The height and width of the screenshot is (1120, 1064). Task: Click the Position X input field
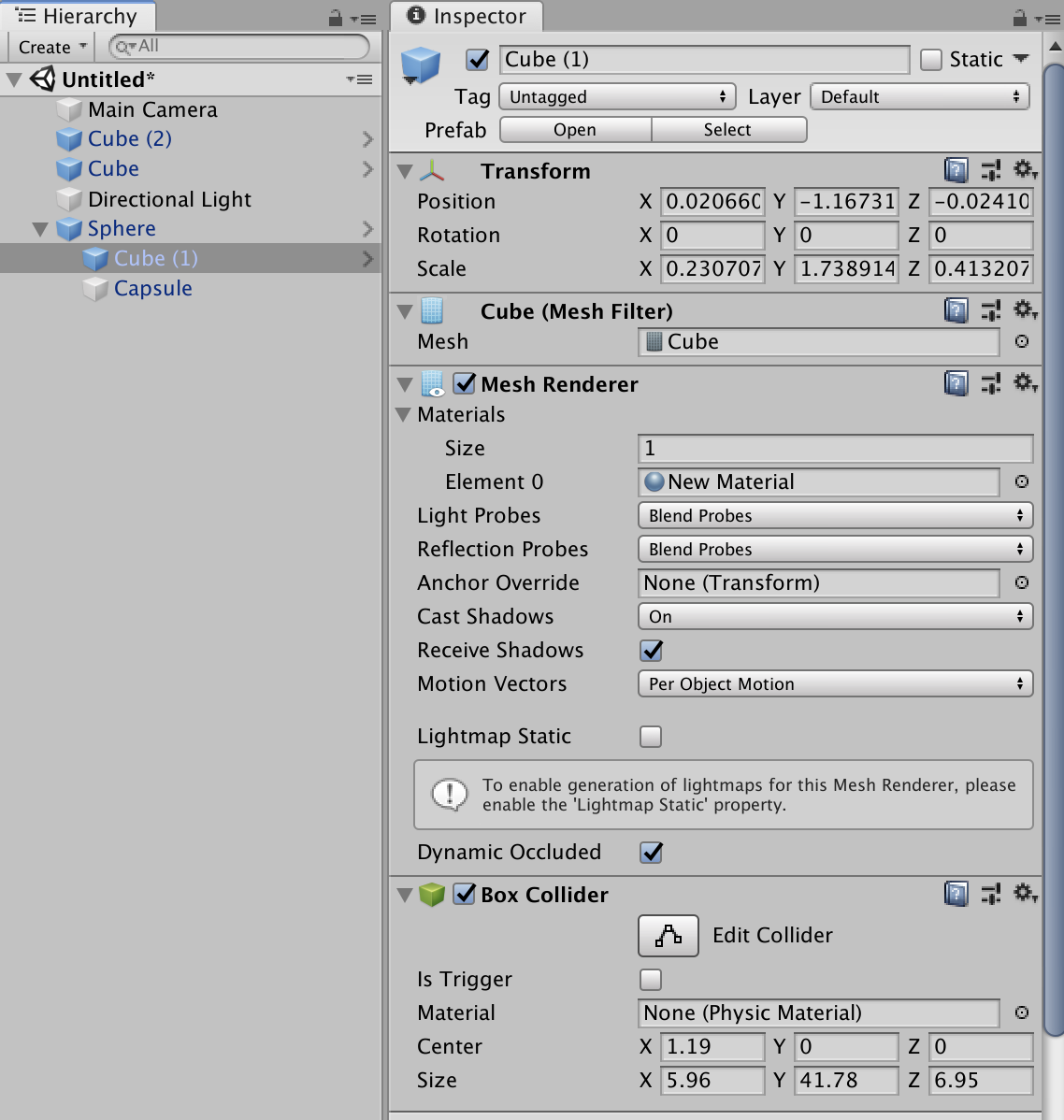pos(712,201)
